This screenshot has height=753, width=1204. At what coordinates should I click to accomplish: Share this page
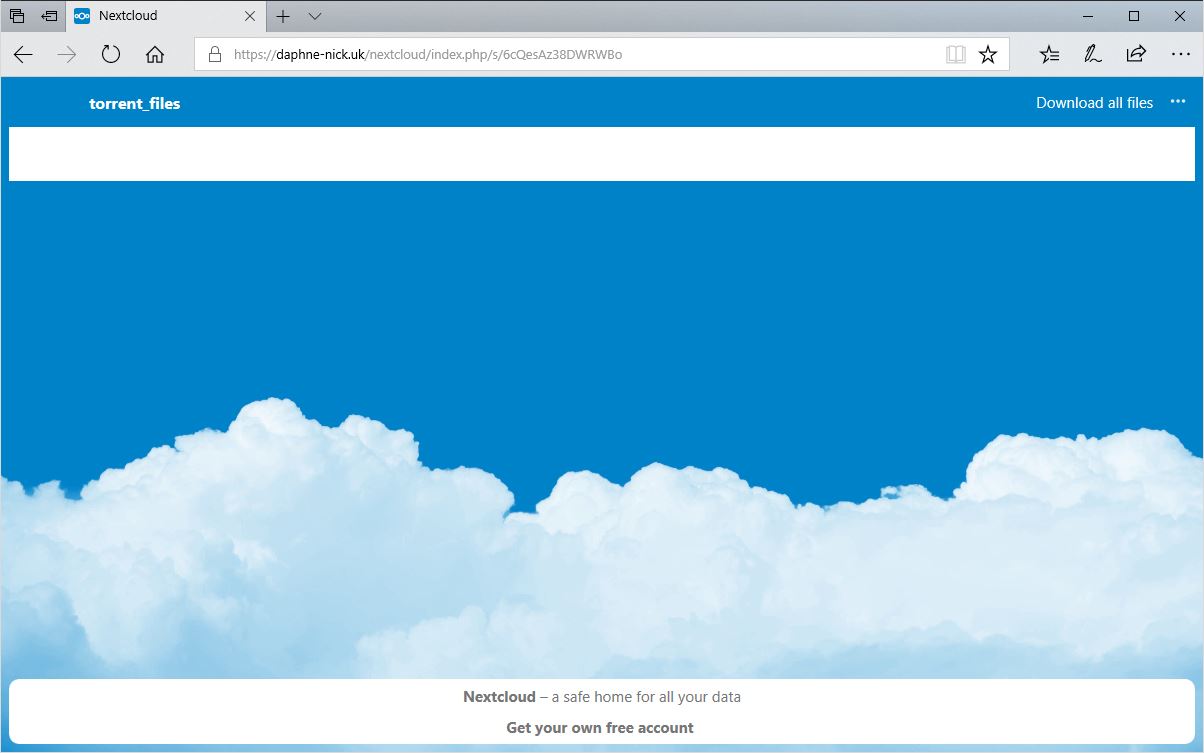pos(1136,55)
